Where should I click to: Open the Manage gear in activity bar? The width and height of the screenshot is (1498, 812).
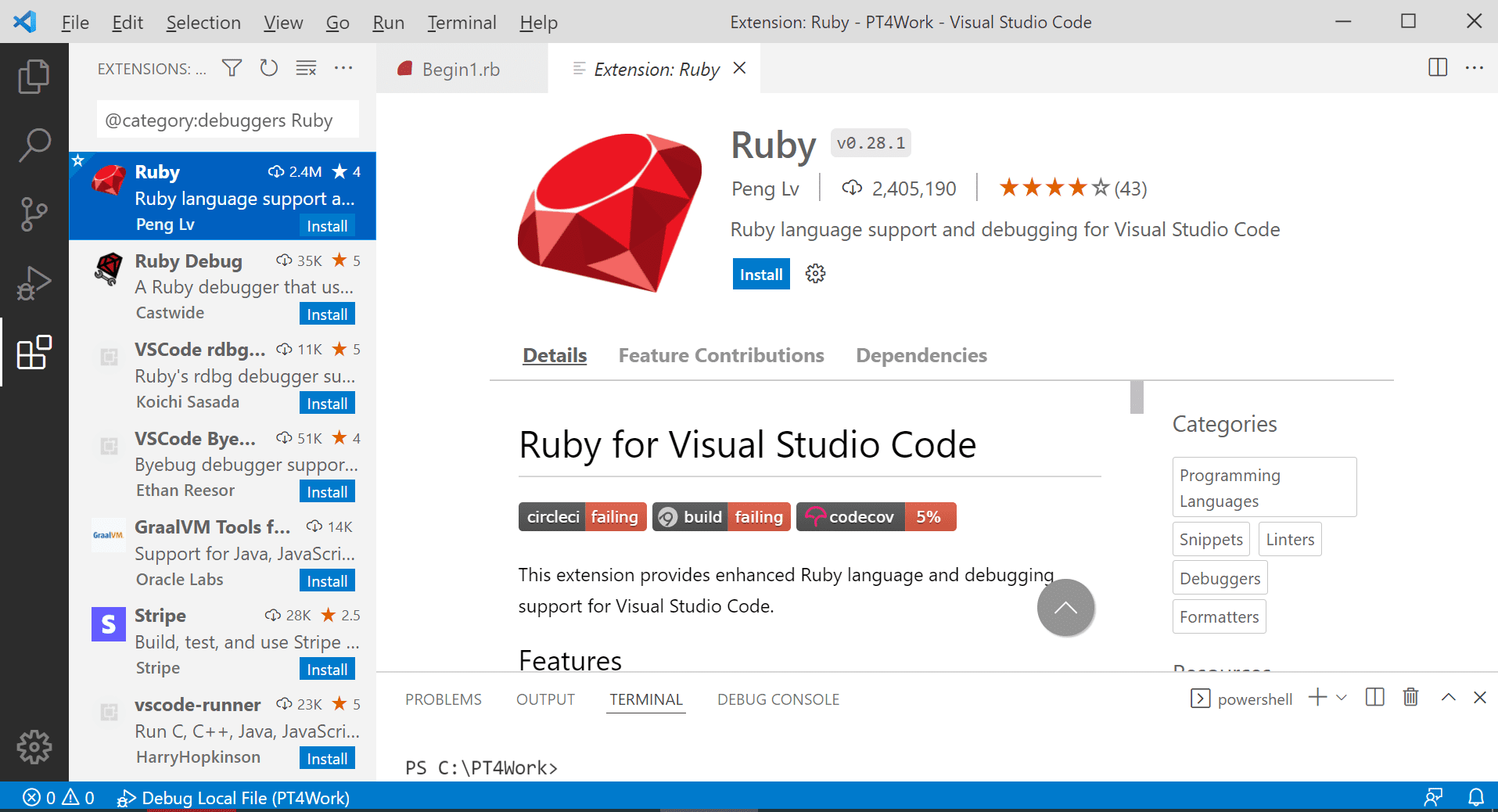click(34, 747)
